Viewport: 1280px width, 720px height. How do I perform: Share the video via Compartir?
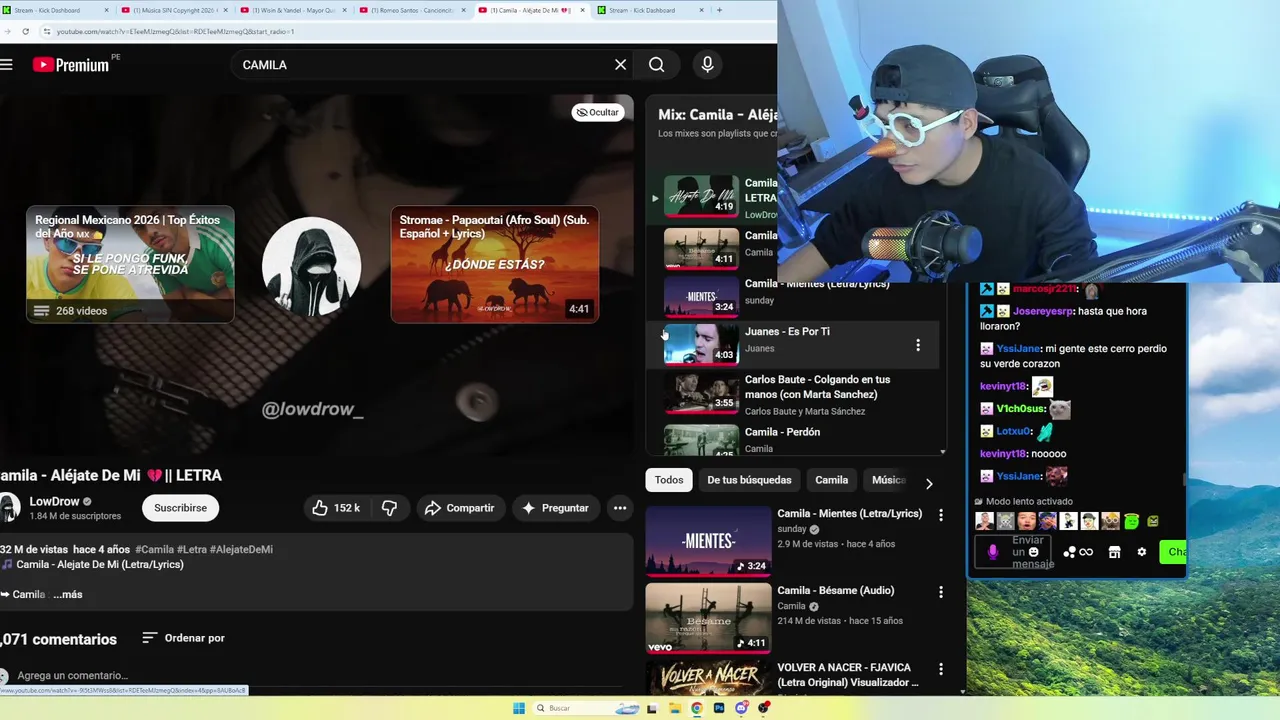[459, 508]
